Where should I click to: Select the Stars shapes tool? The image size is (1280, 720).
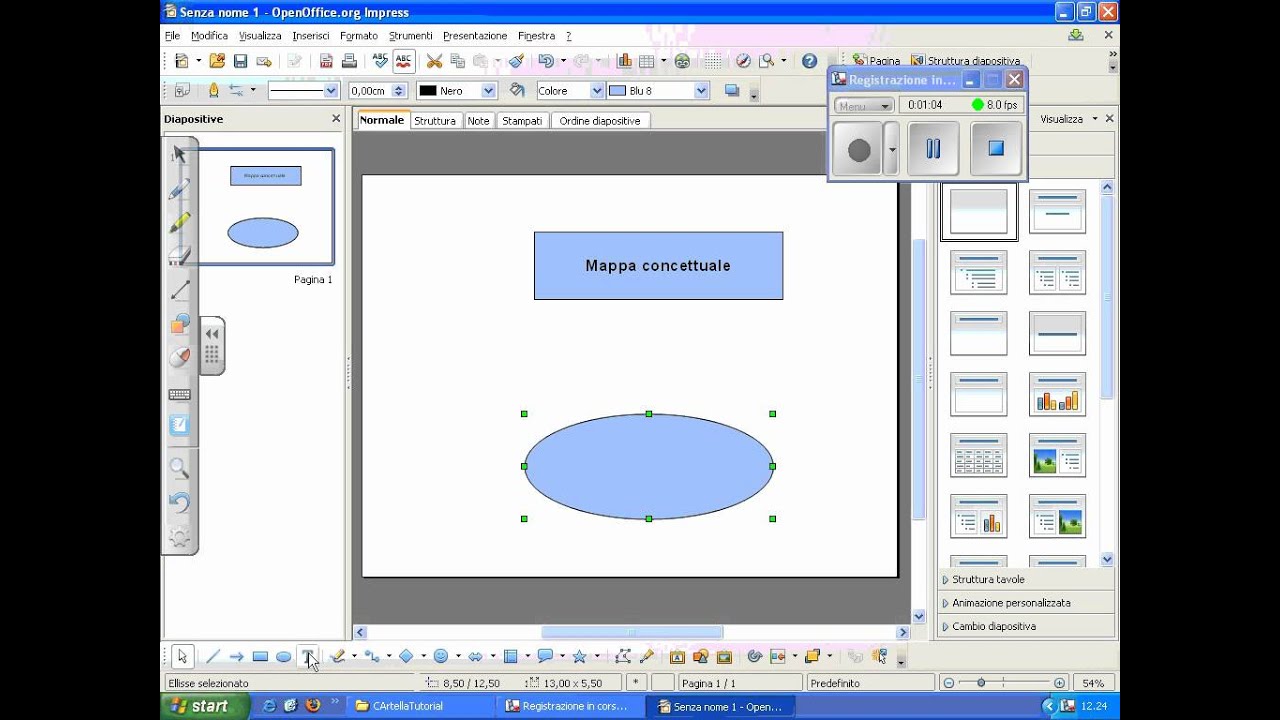[579, 657]
